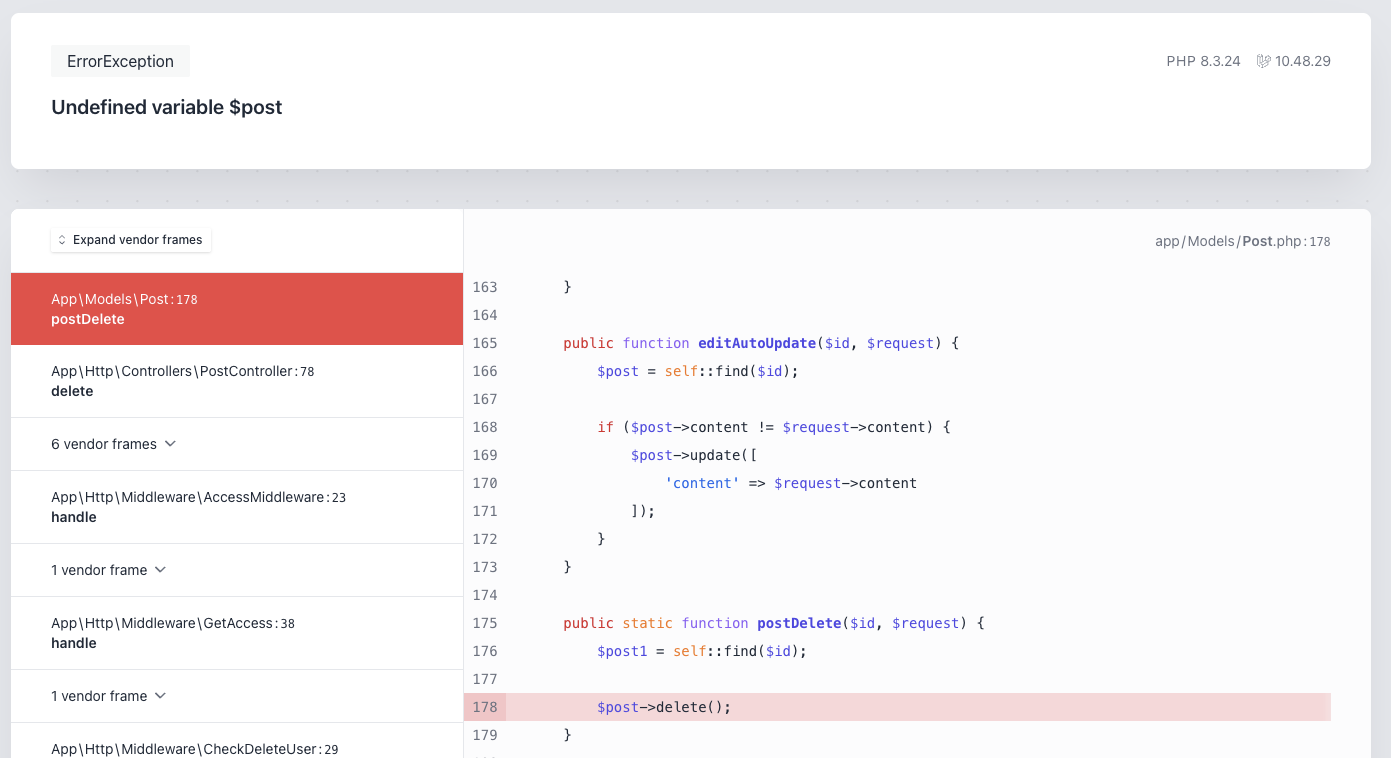Image resolution: width=1391 pixels, height=758 pixels.
Task: Click line 168 if-condition comparing content
Action: coord(773,427)
